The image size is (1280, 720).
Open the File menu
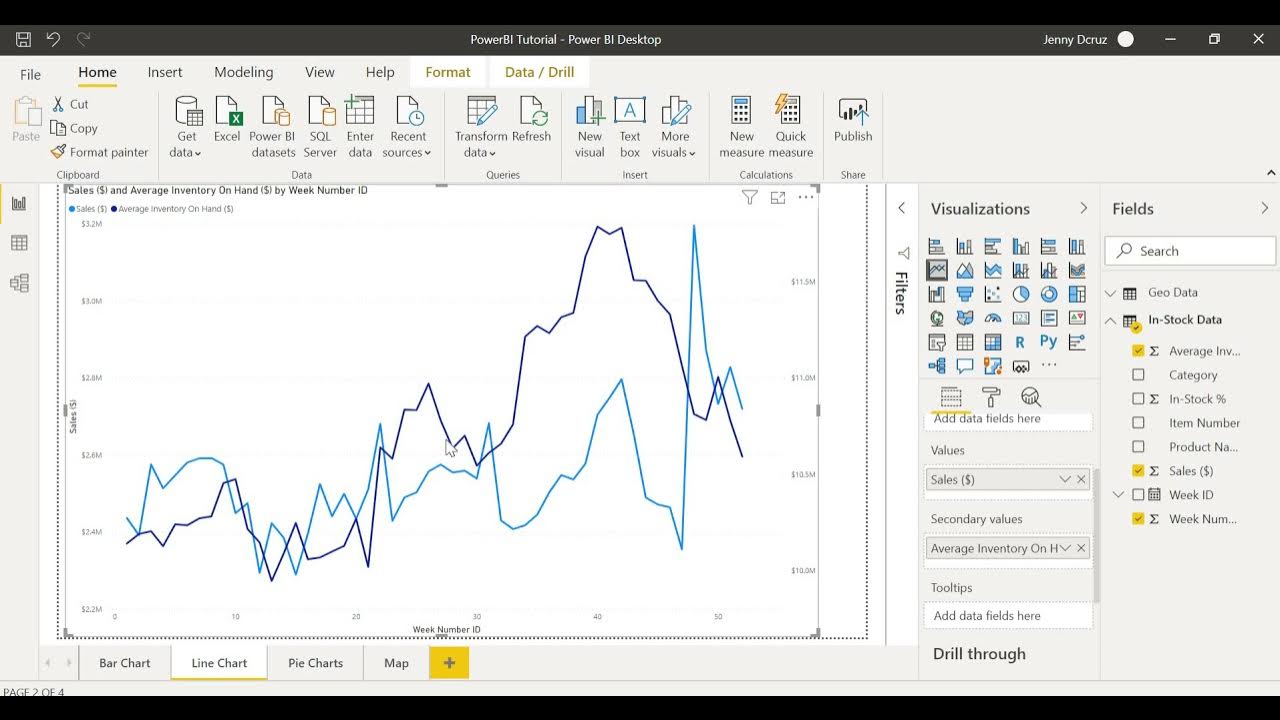(x=31, y=73)
